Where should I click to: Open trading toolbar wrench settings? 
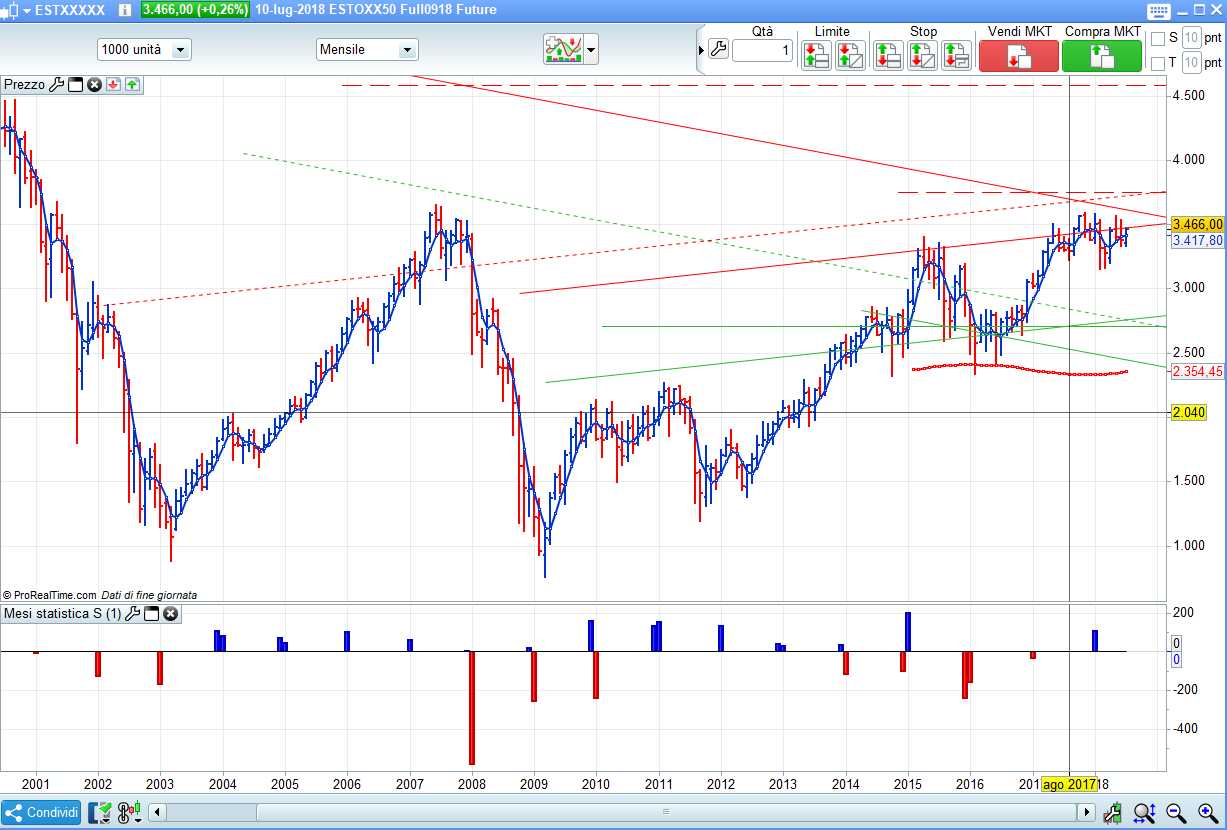718,49
